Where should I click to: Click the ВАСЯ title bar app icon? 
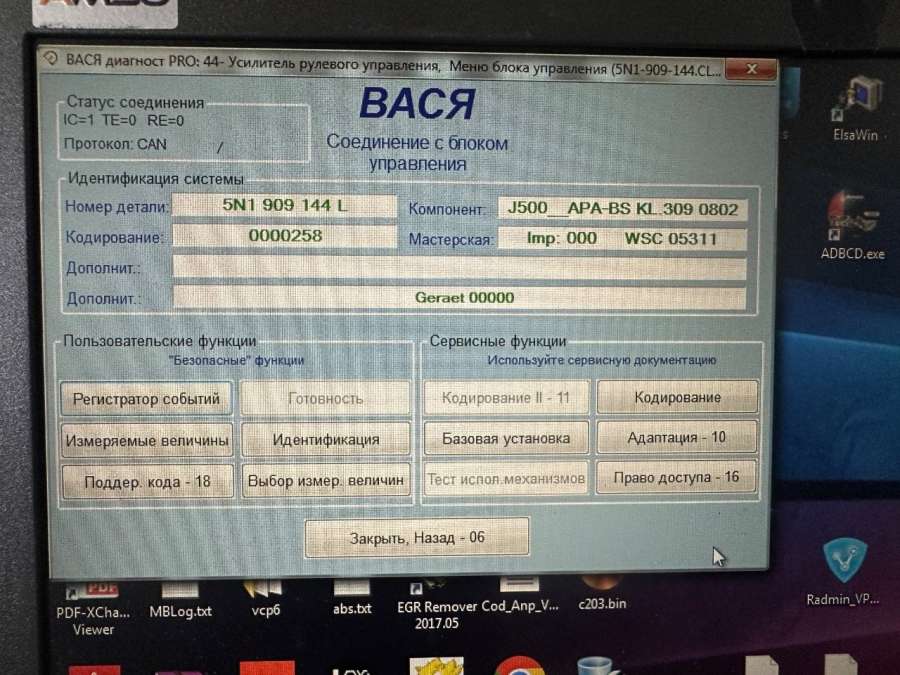click(51, 59)
